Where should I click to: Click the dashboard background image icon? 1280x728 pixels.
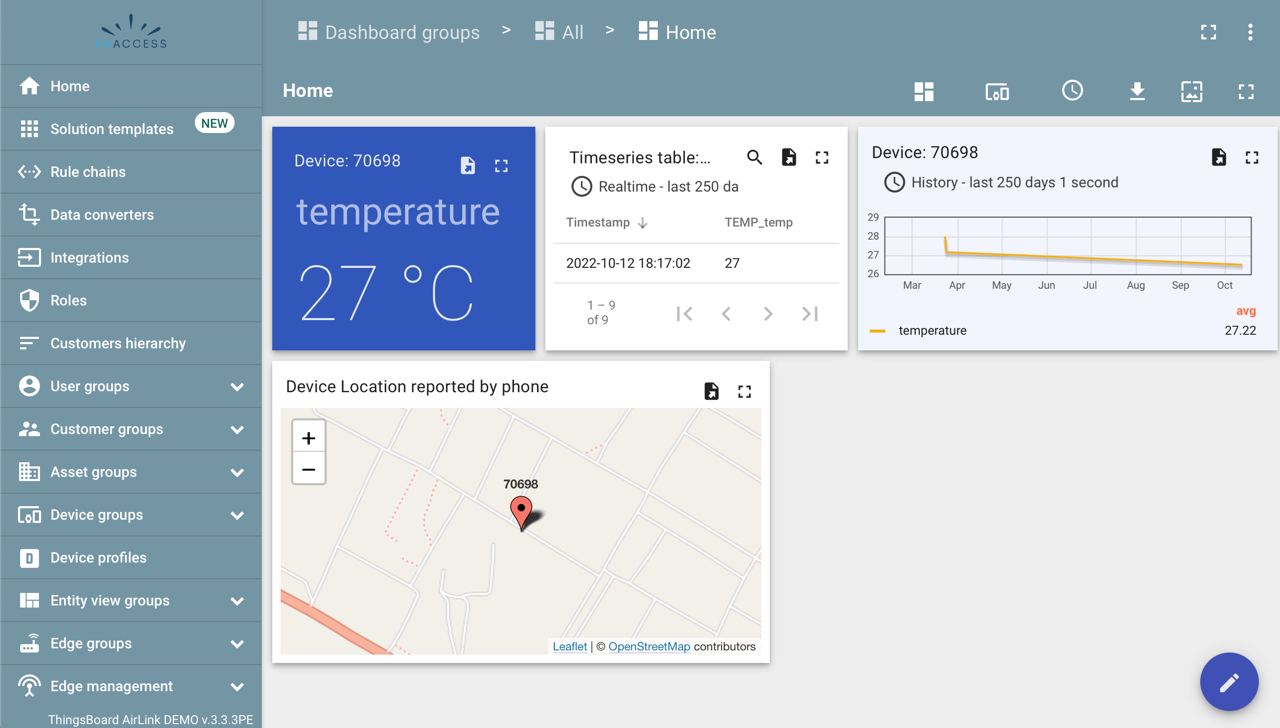(x=1191, y=91)
